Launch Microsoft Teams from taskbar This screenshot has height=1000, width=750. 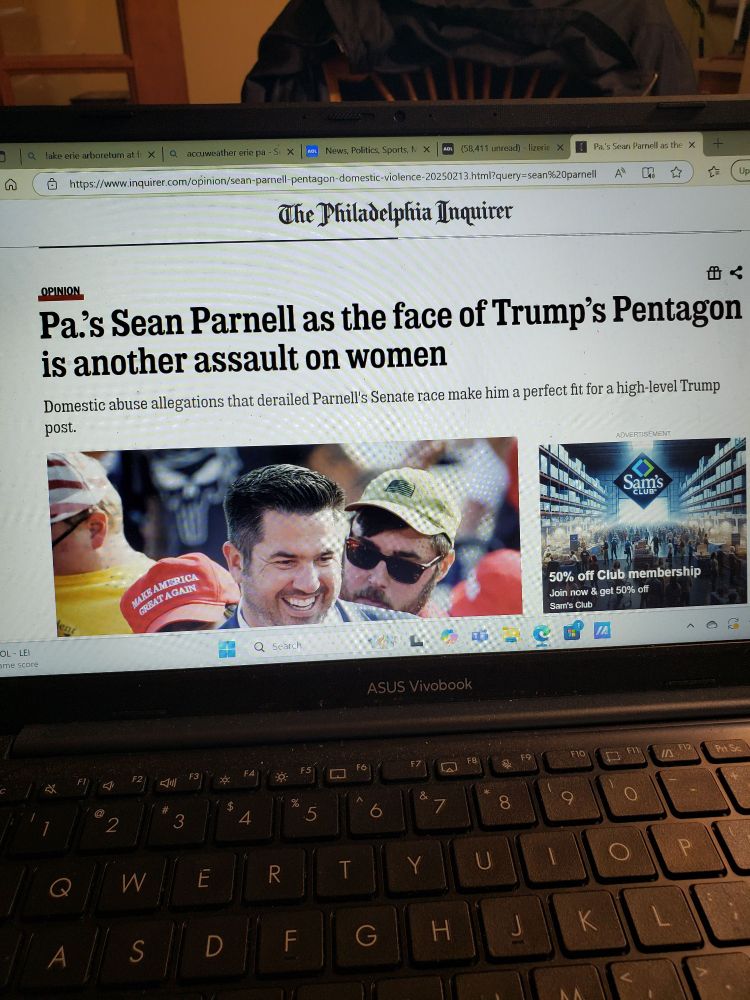(480, 635)
